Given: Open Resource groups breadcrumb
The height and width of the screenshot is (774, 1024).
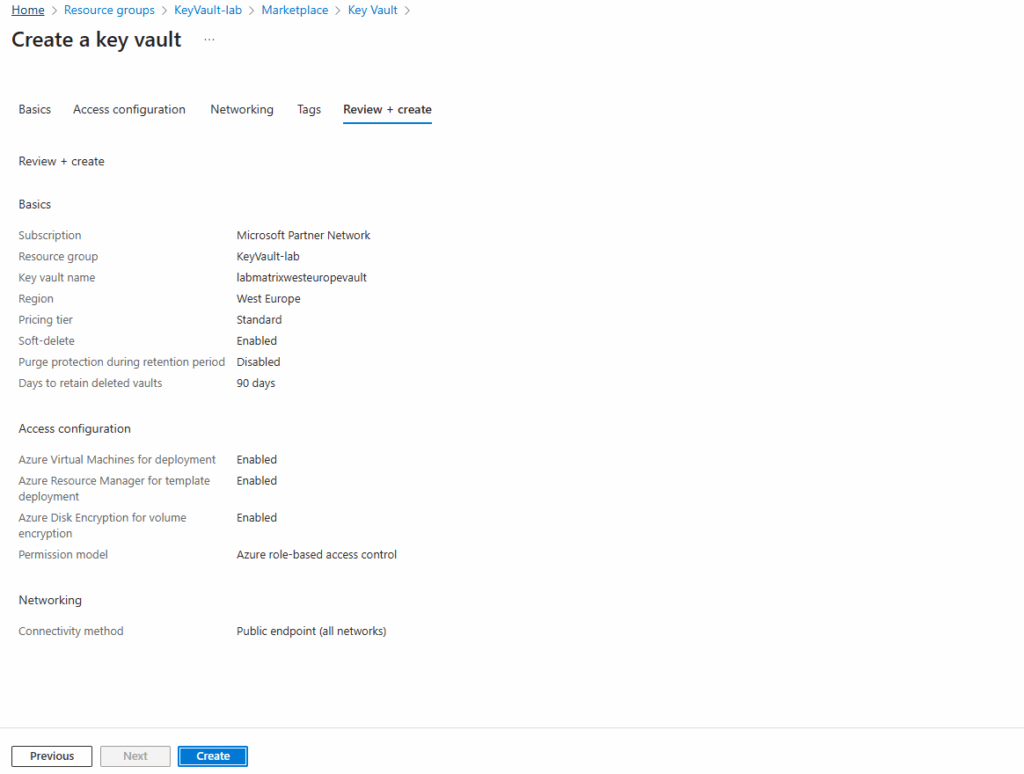Looking at the screenshot, I should 109,10.
